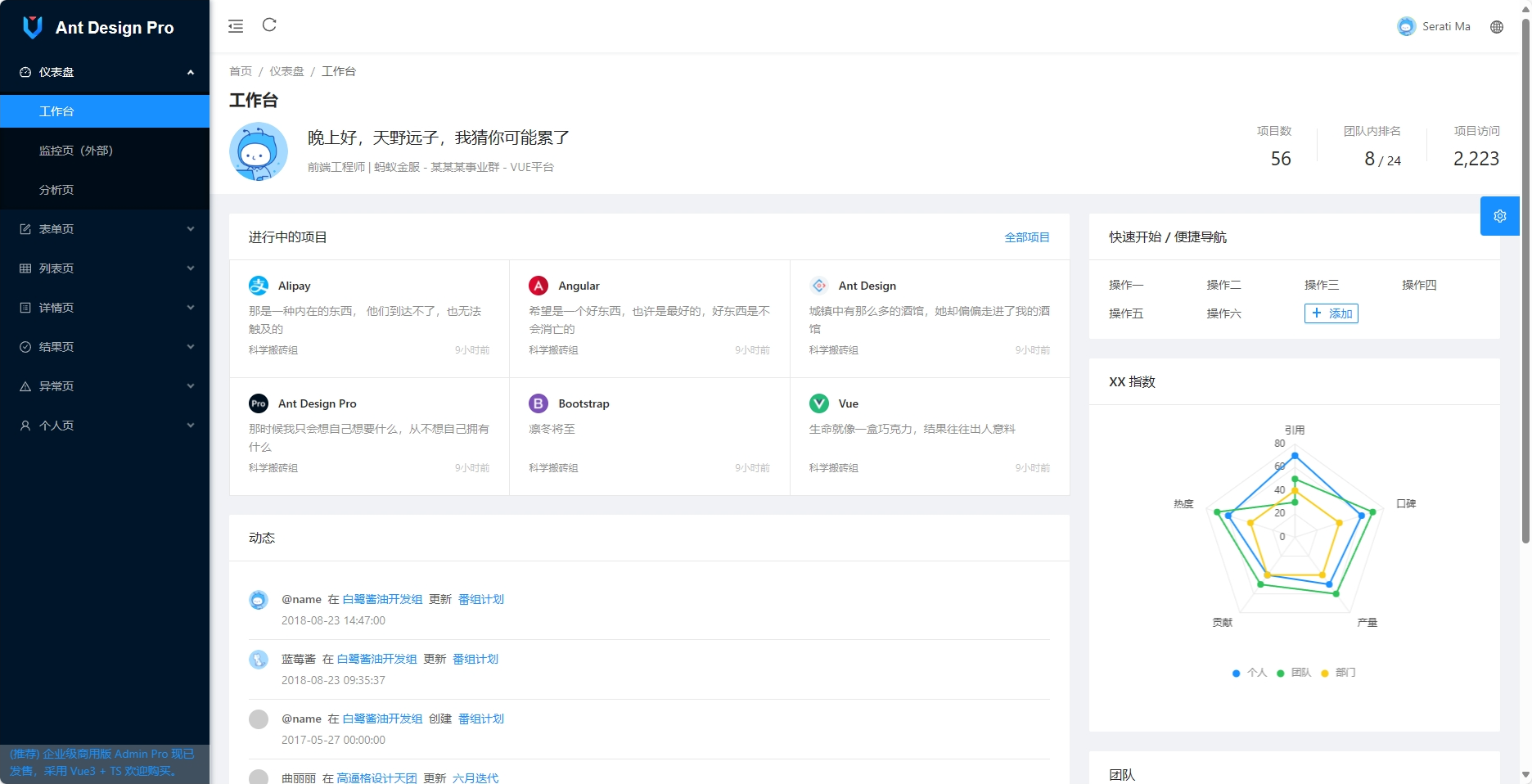Open quick link 操作五
Image resolution: width=1532 pixels, height=784 pixels.
pyautogui.click(x=1126, y=313)
